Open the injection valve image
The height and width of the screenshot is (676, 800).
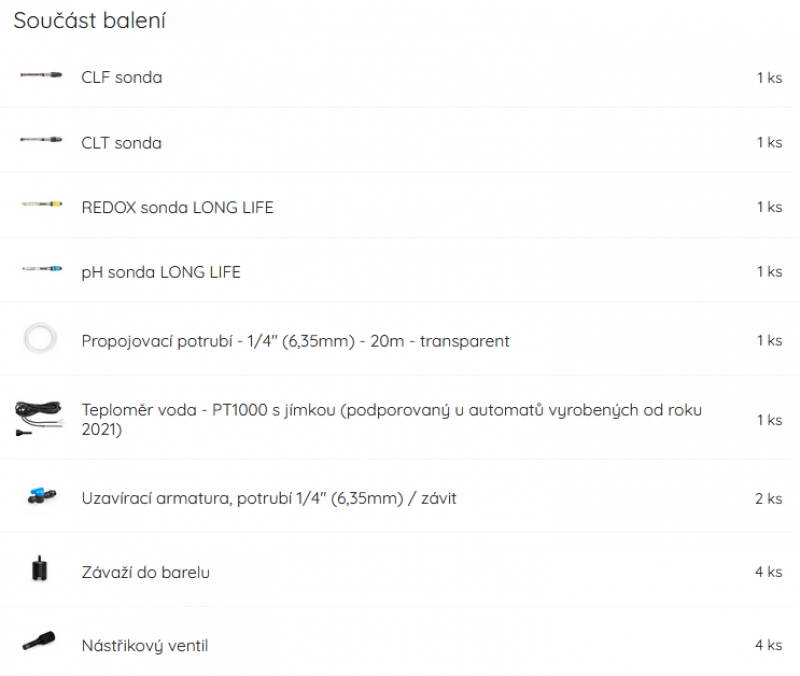coord(39,641)
